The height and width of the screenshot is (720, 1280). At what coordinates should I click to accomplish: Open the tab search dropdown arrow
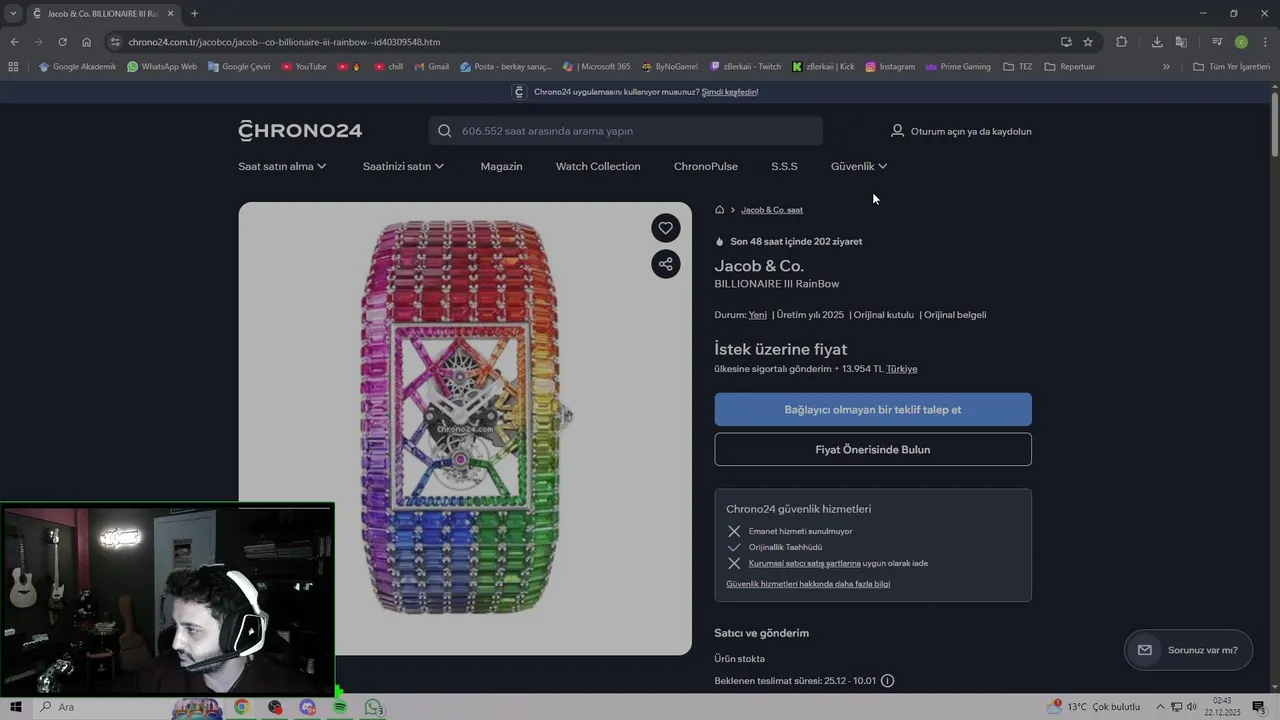point(13,14)
